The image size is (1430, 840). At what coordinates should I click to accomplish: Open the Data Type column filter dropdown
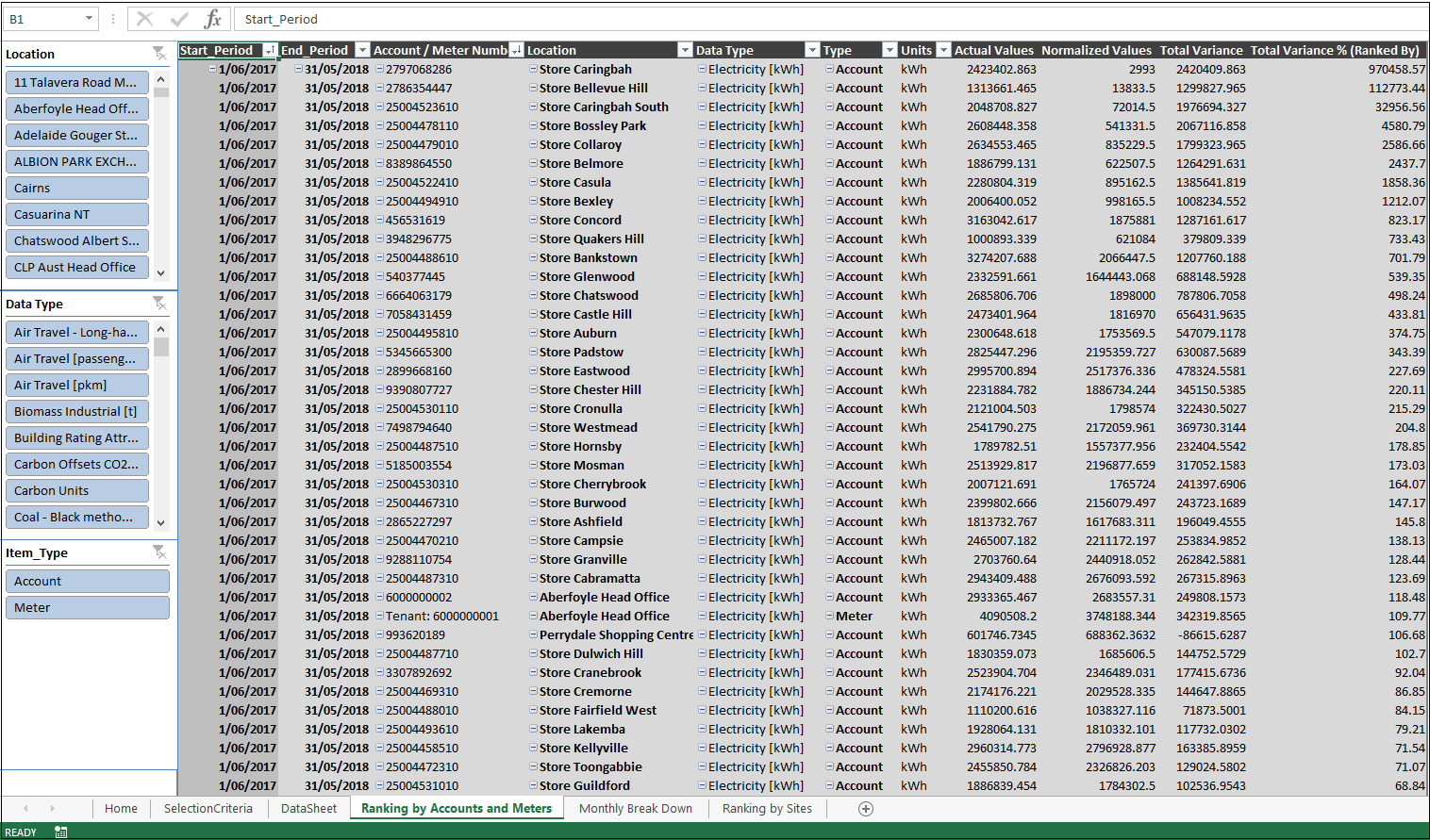pos(811,50)
